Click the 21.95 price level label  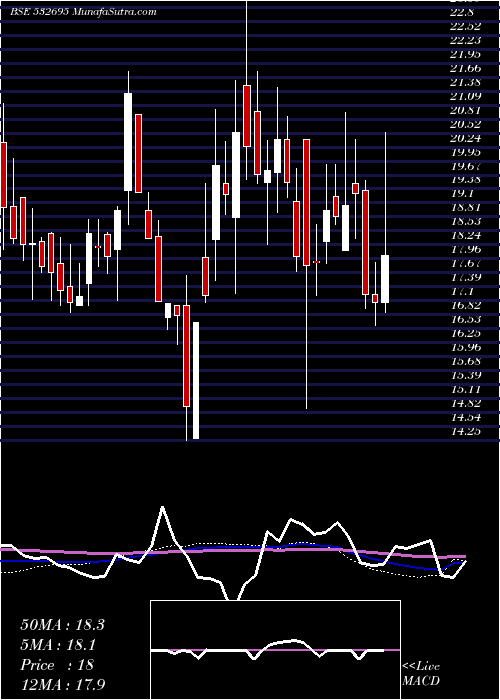tap(466, 54)
